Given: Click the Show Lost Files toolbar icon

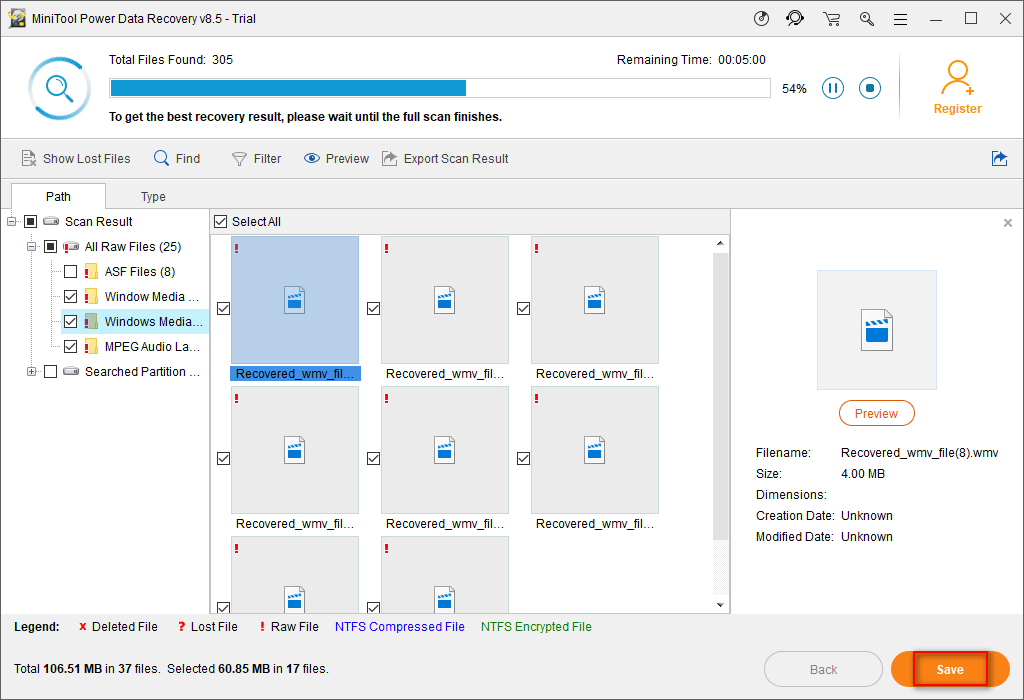Looking at the screenshot, I should [29, 159].
